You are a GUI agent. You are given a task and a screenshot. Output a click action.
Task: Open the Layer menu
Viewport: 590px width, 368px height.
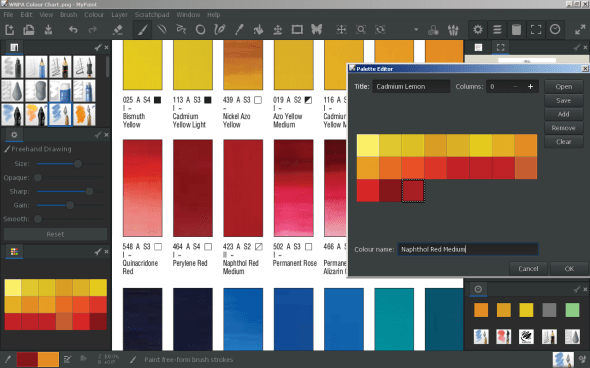click(119, 15)
